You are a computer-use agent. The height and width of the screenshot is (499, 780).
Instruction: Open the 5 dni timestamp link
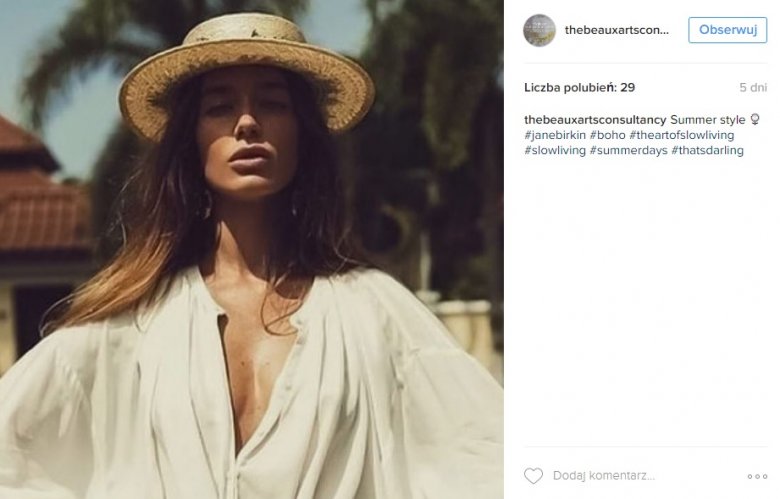click(x=754, y=88)
